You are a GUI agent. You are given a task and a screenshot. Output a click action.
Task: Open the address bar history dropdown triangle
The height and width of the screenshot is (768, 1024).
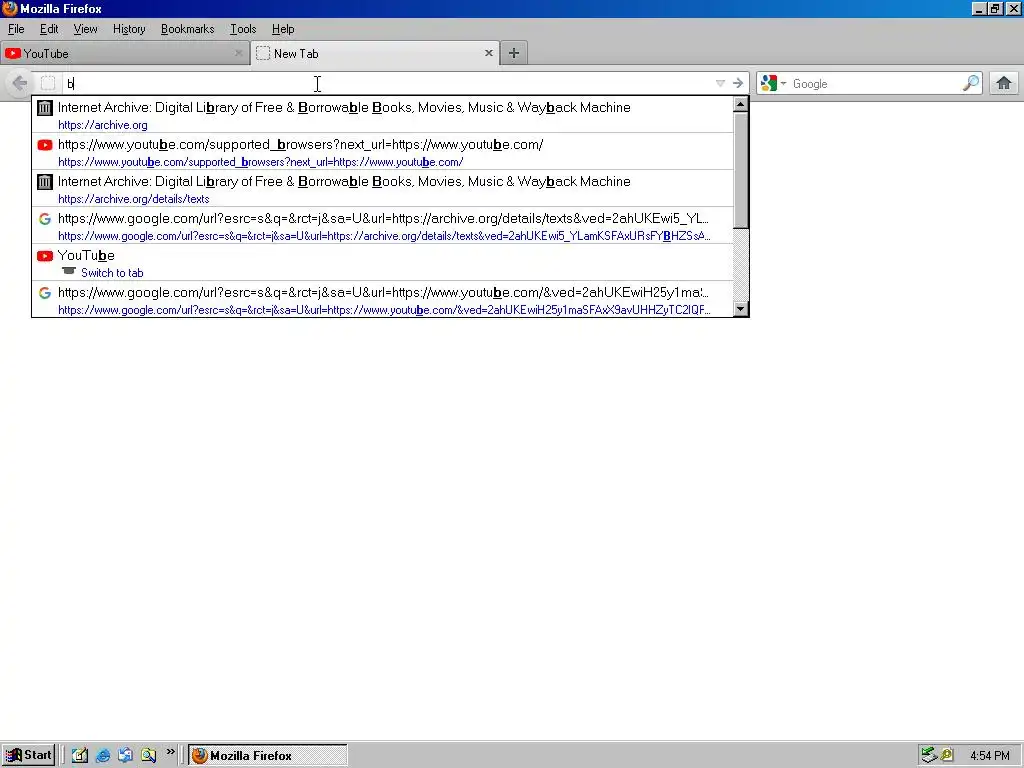(720, 83)
